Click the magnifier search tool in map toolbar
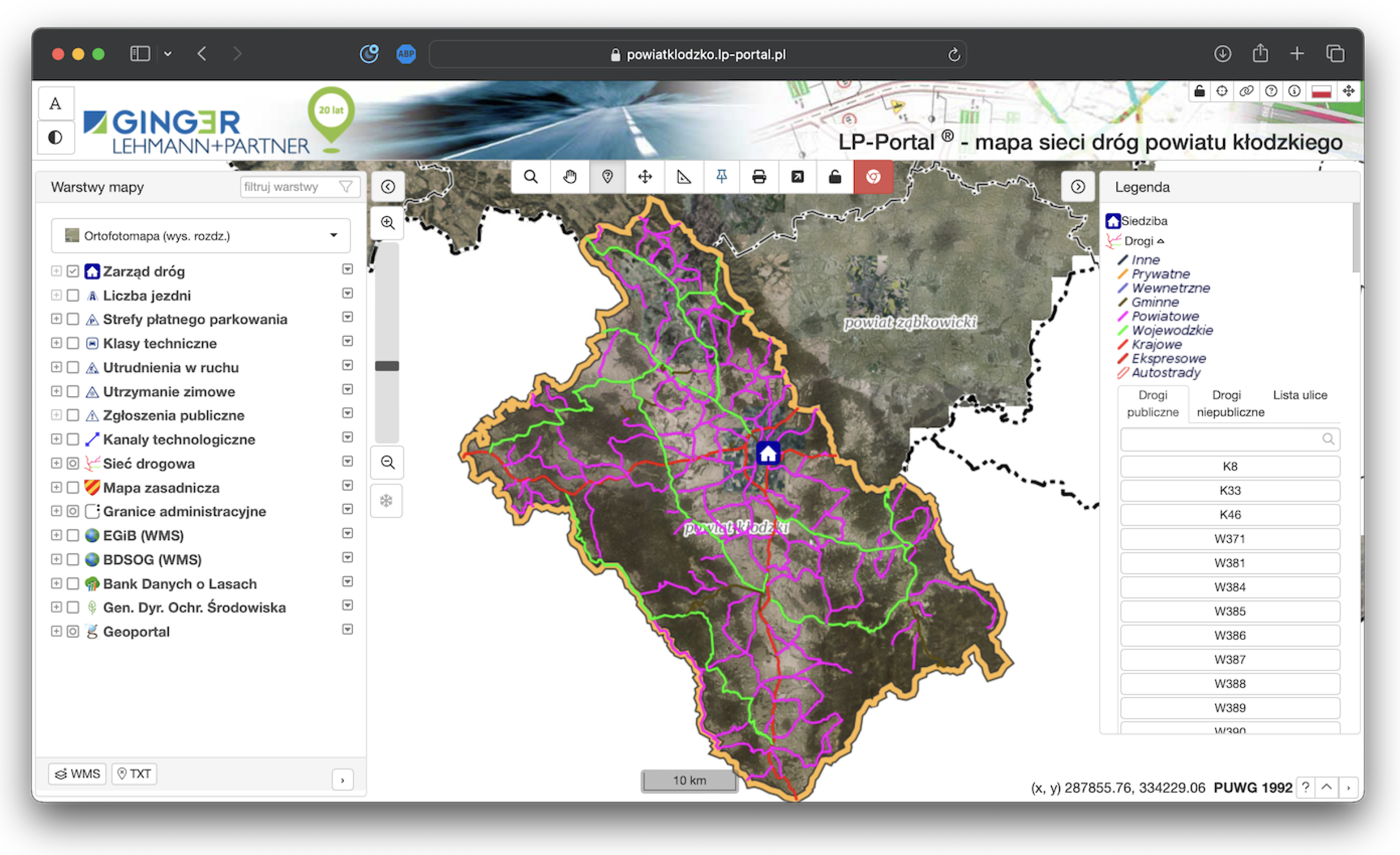 531,177
